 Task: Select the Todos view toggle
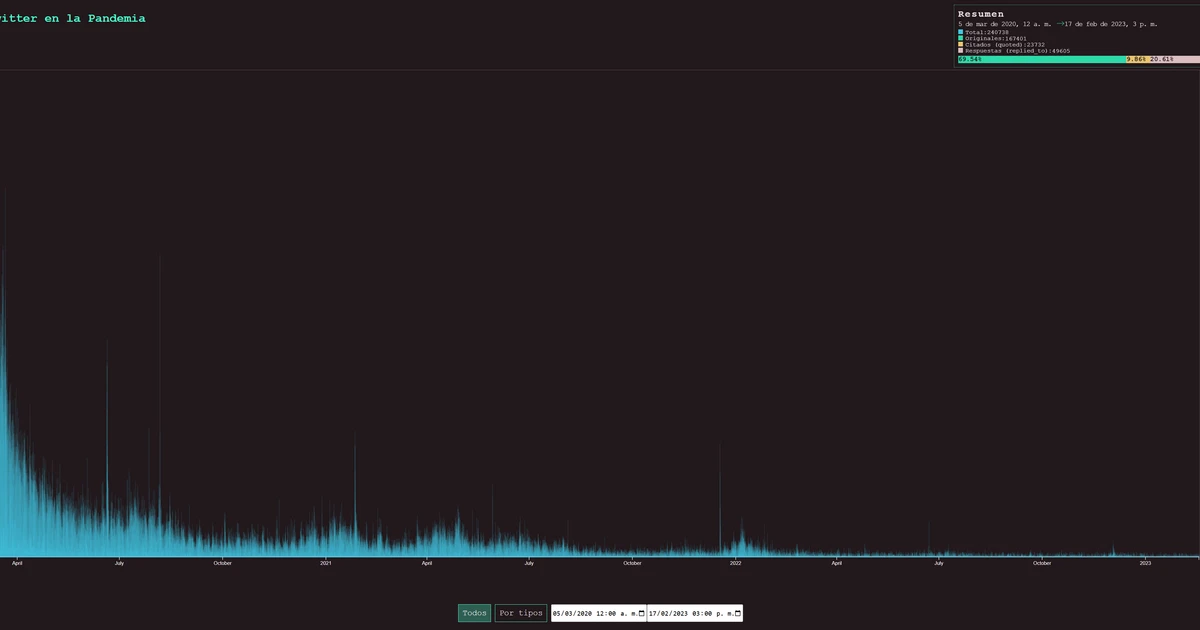click(475, 613)
